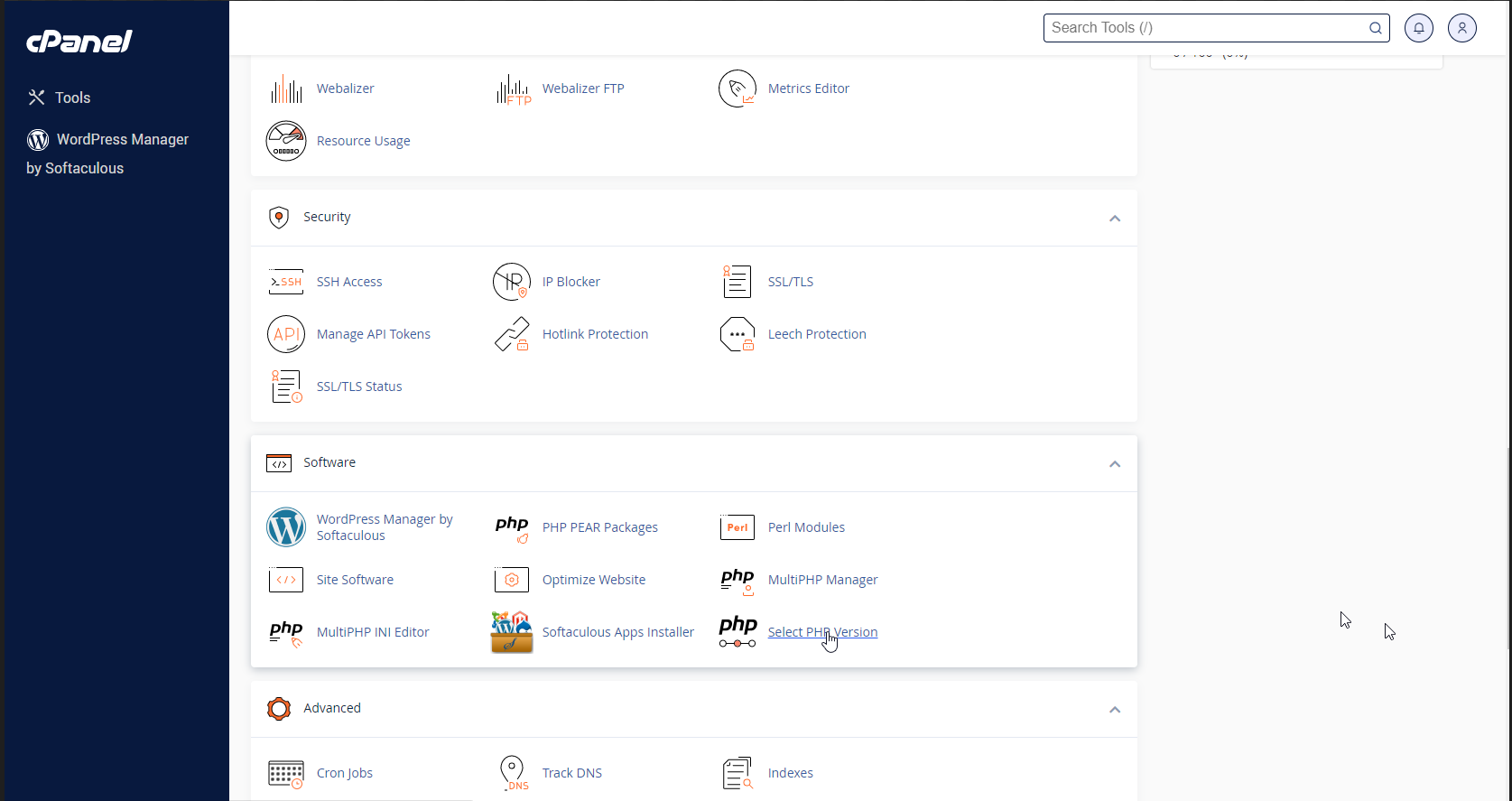Screen dimensions: 1512x801
Task: Click the Security section heading
Action: 327,217
